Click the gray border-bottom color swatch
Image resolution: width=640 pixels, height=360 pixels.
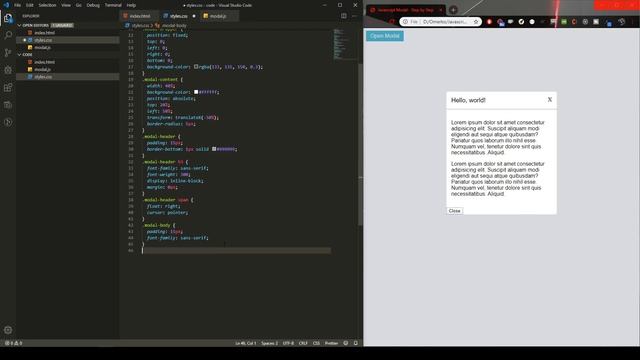click(214, 149)
